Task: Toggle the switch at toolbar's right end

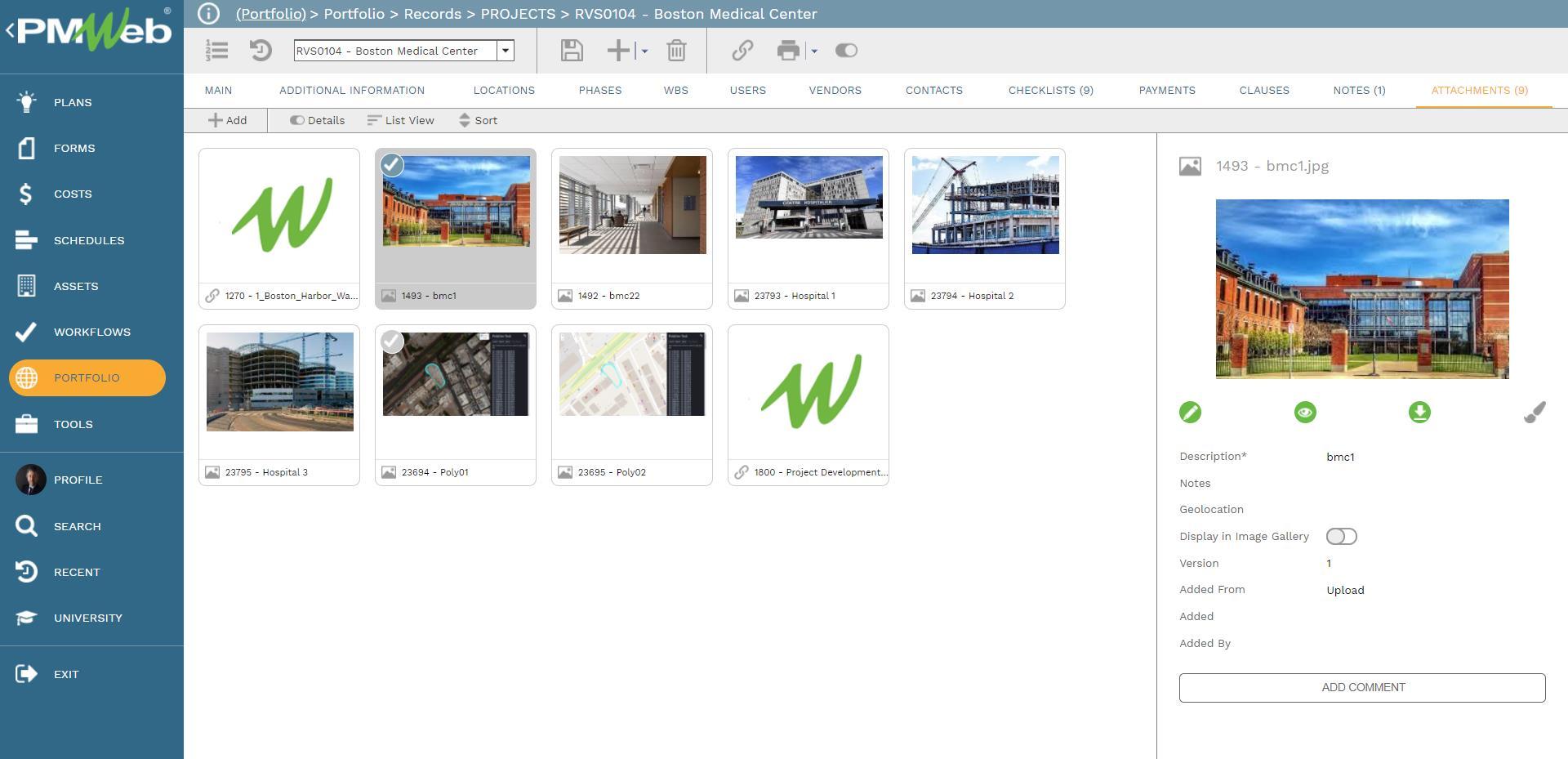Action: (845, 51)
